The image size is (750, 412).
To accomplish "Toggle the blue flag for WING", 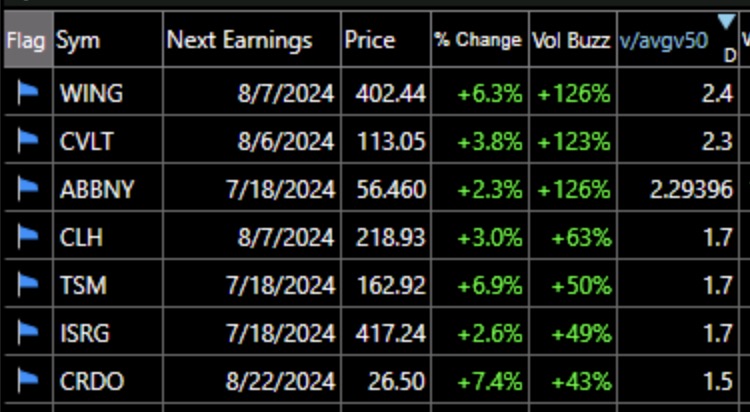I will 28,92.
